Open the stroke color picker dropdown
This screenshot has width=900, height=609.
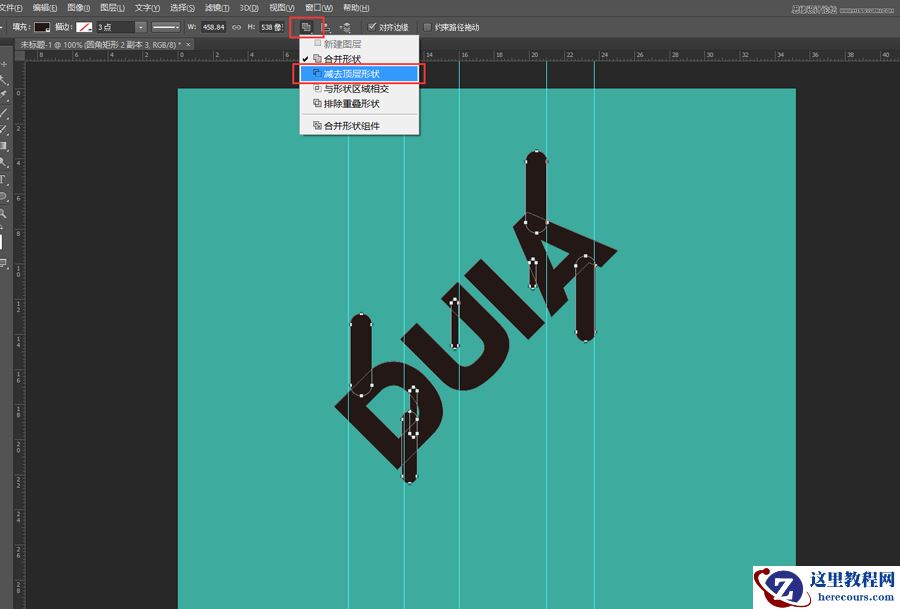(86, 27)
